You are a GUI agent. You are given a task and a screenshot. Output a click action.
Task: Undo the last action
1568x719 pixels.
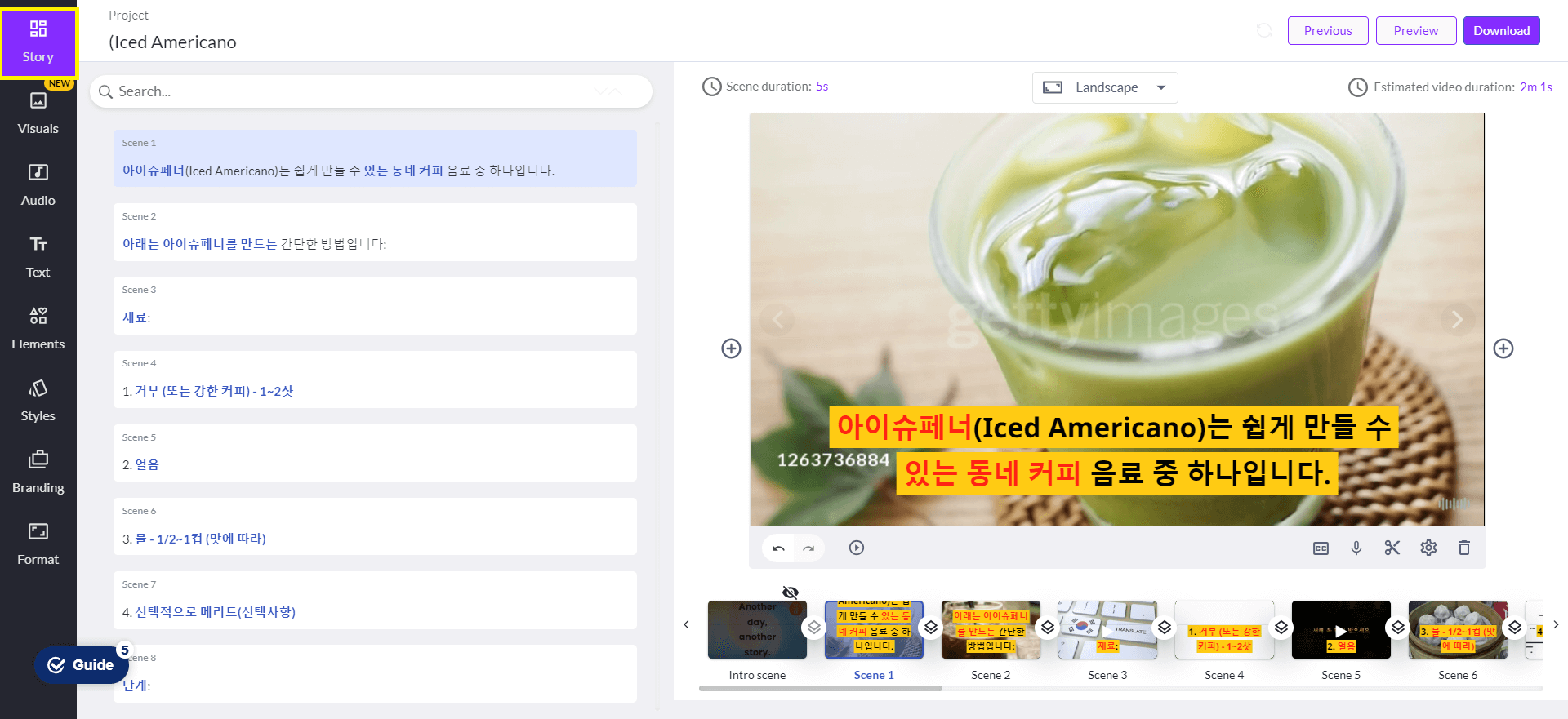coord(778,548)
